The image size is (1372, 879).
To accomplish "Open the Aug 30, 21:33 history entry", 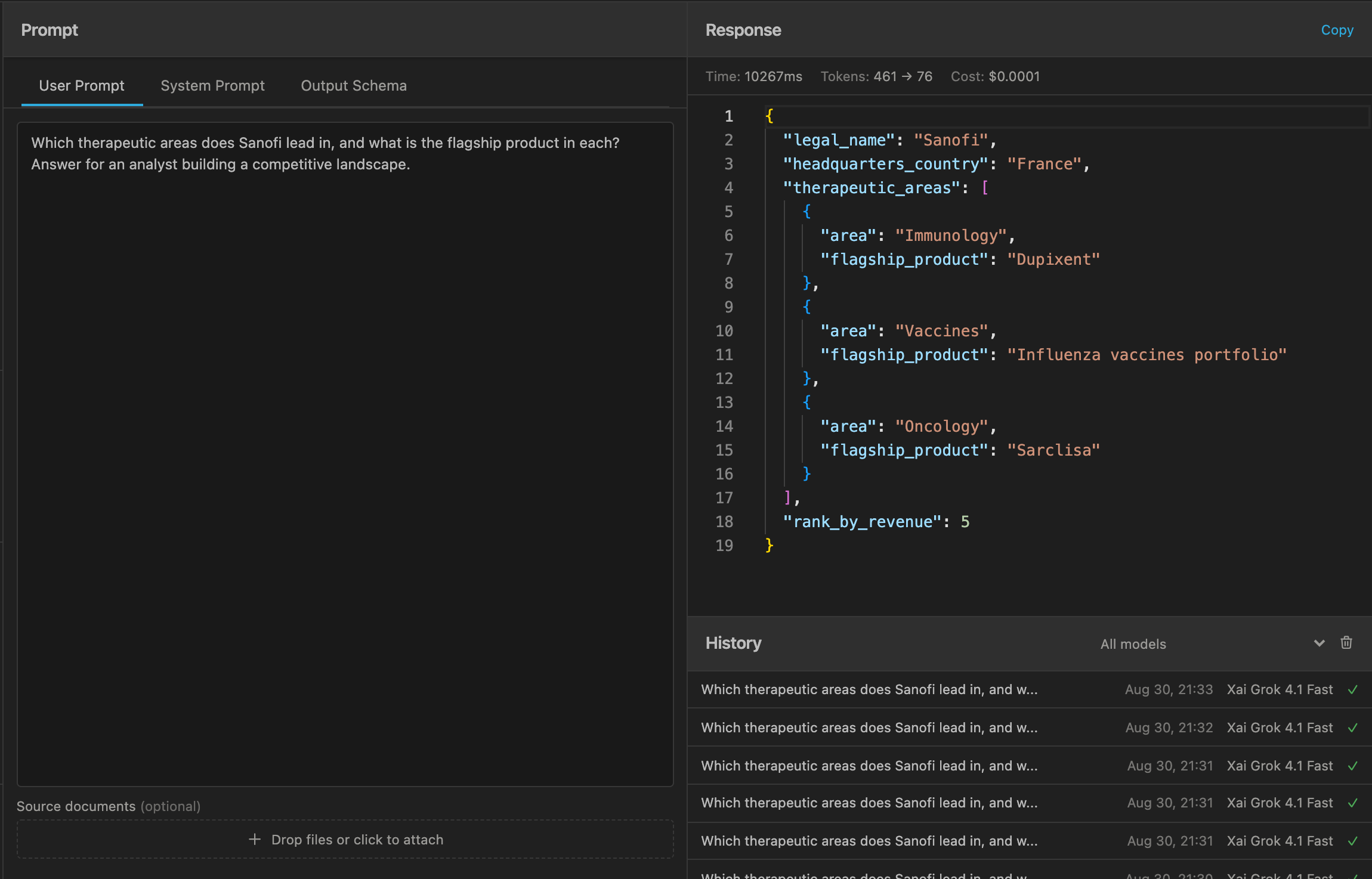I will click(1030, 689).
